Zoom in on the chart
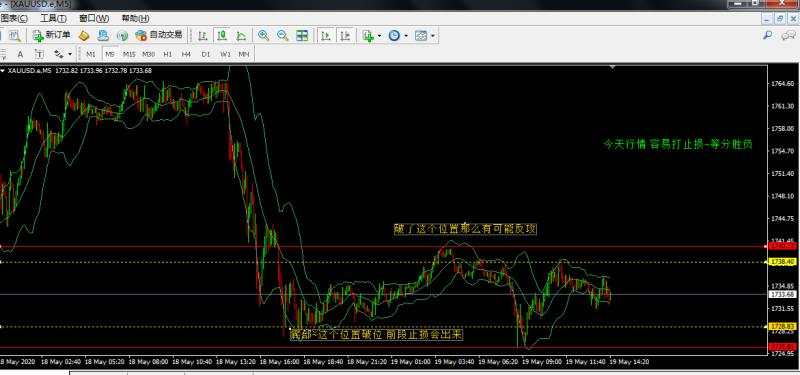 (x=263, y=35)
